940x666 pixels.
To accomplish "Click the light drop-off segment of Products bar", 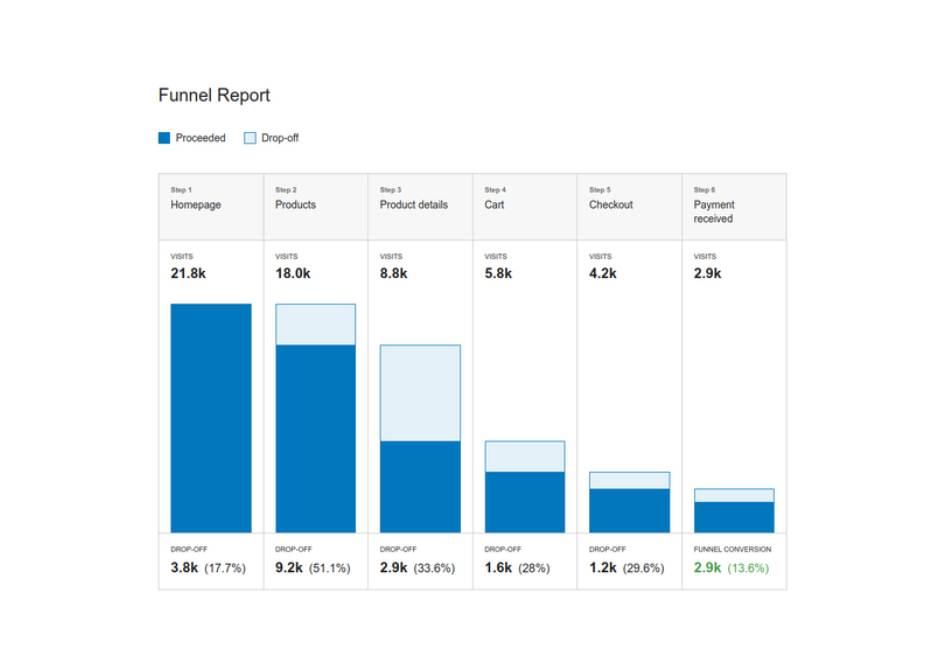I will click(x=315, y=324).
